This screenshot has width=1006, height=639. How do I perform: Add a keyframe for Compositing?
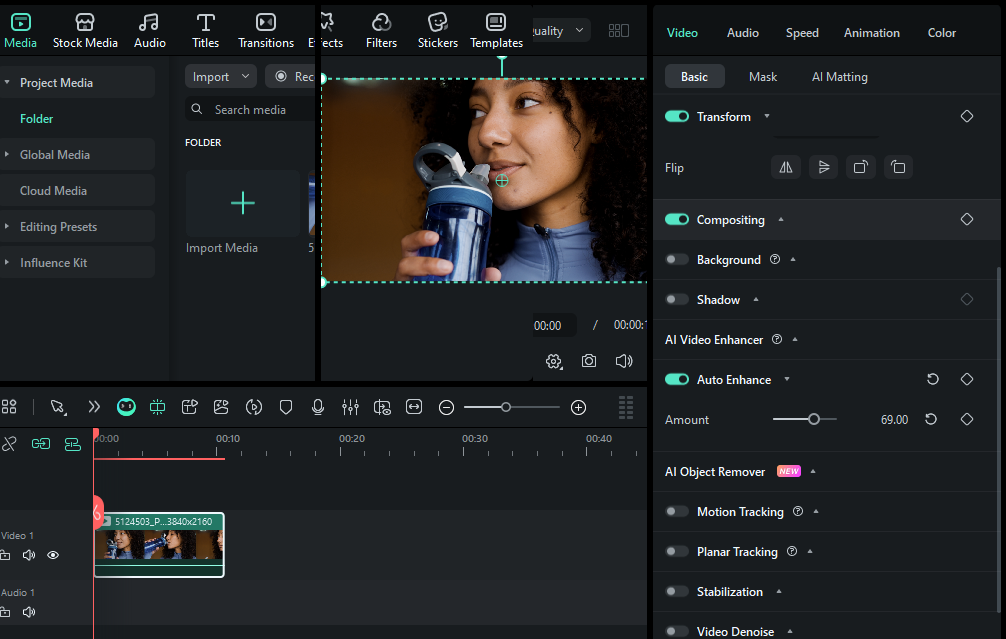click(967, 219)
